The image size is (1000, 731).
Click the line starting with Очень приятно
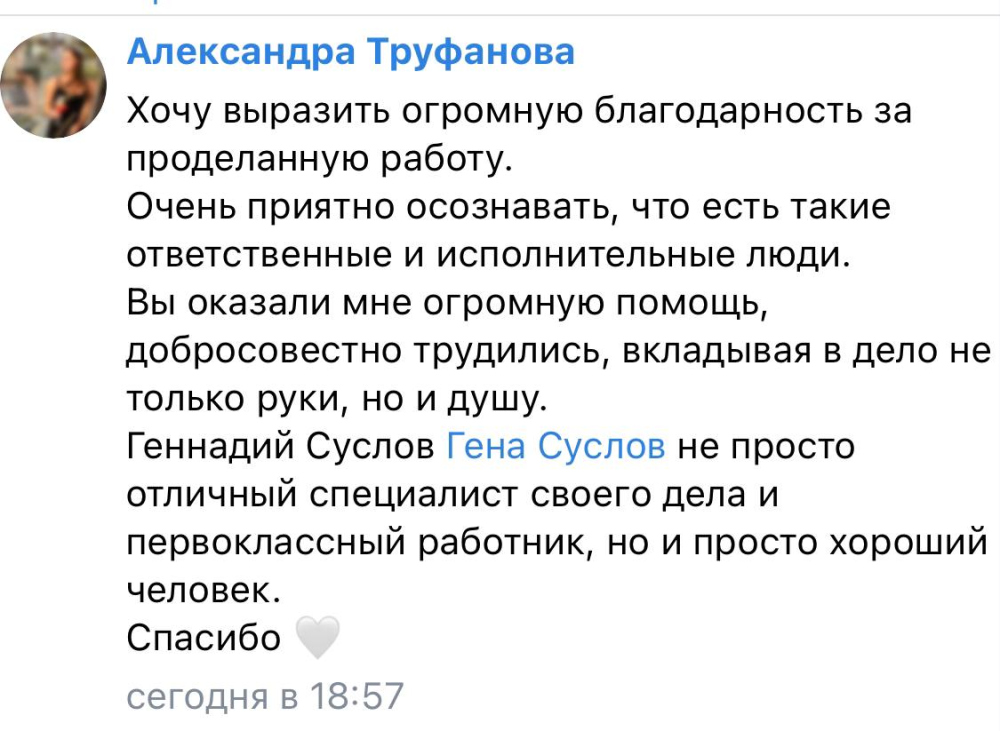pos(508,207)
